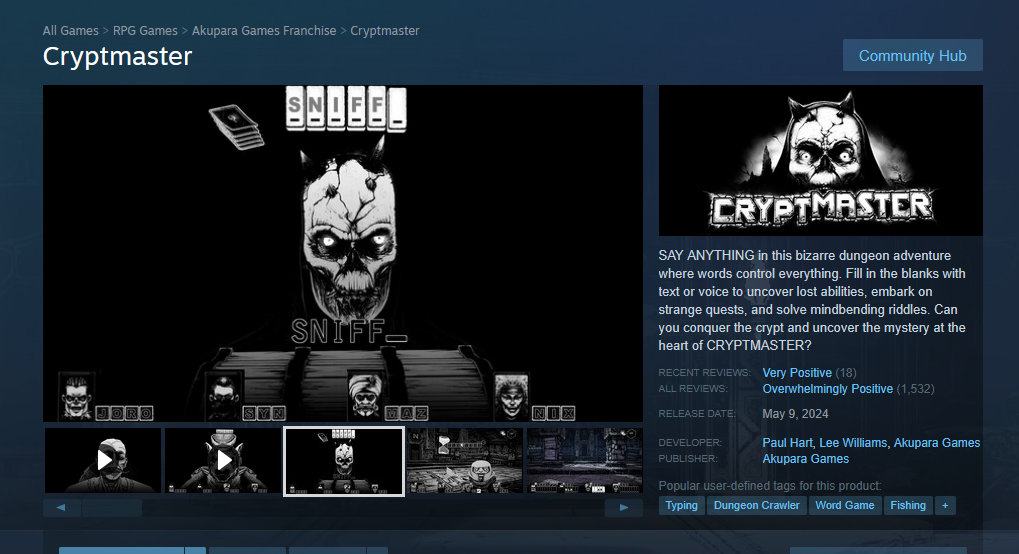The image size is (1019, 554).
Task: Expand tags with the plus button
Action: (945, 505)
